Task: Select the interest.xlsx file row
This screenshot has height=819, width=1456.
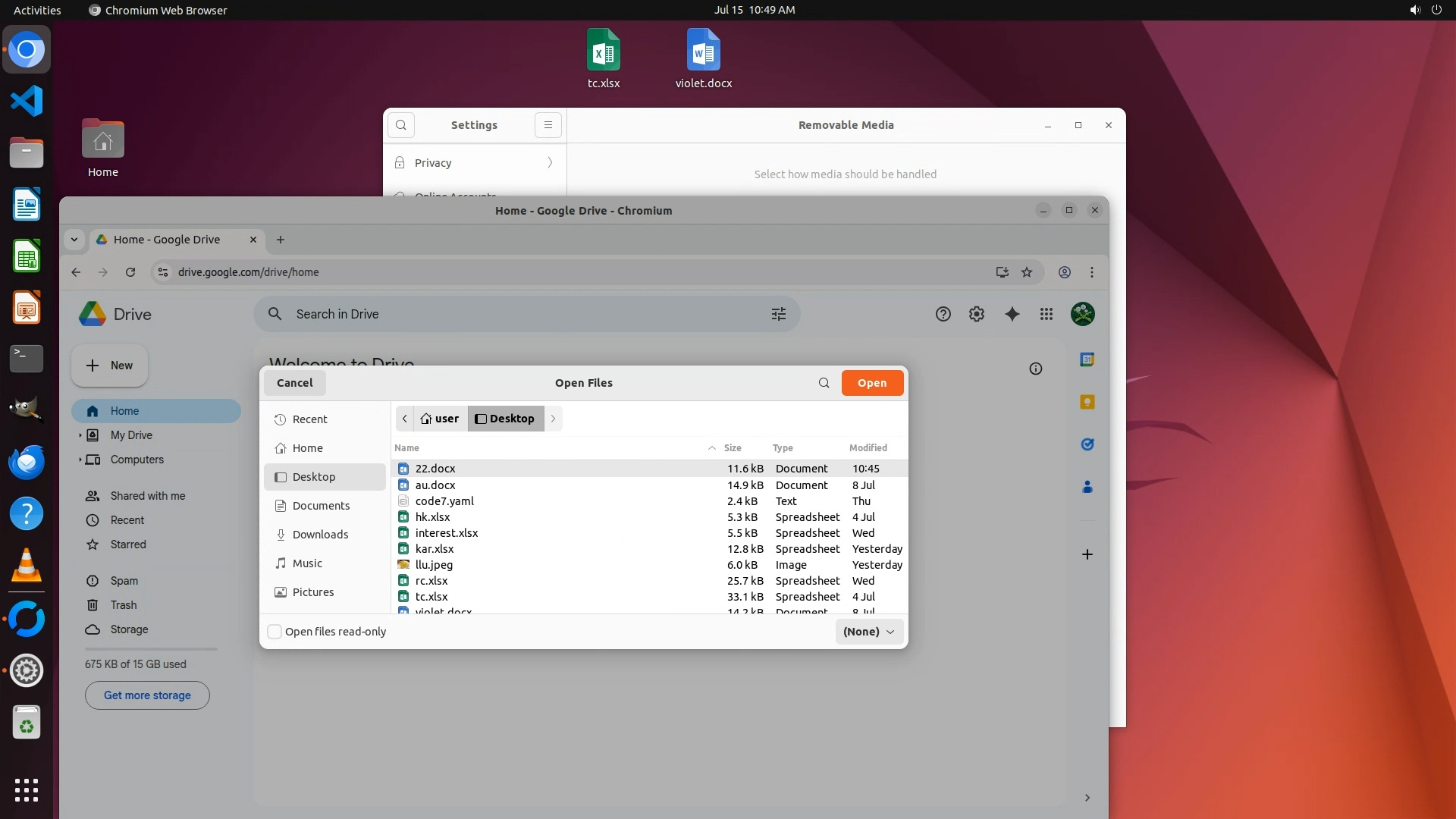Action: pos(446,533)
